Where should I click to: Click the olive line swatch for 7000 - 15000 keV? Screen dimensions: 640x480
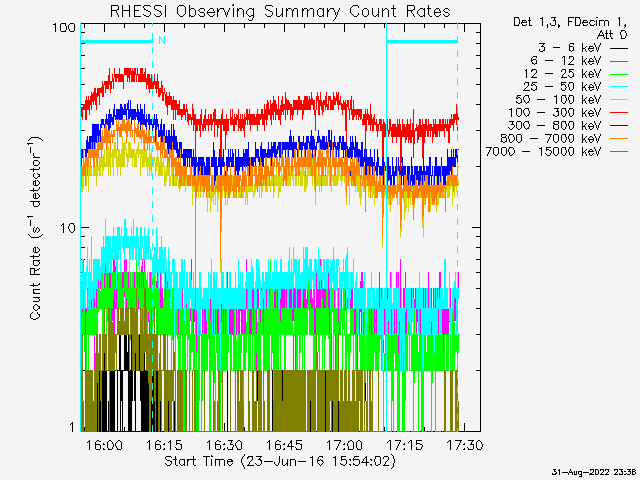tap(619, 152)
